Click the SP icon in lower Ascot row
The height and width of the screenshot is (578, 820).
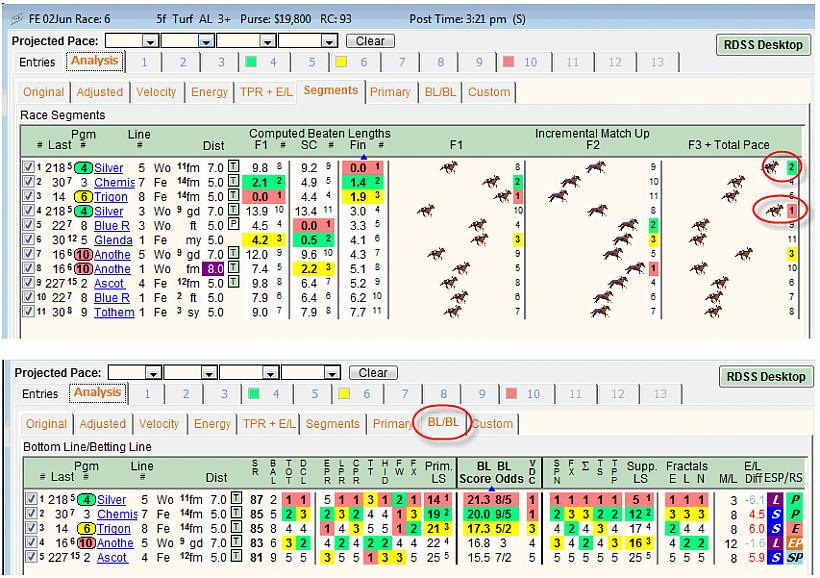tap(794, 558)
